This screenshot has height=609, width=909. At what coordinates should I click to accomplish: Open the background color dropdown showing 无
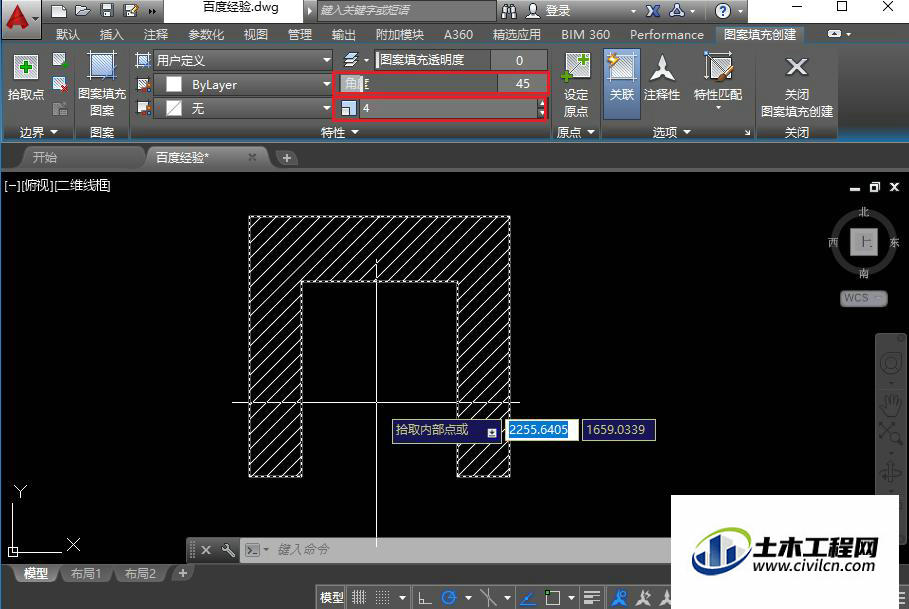(242, 108)
